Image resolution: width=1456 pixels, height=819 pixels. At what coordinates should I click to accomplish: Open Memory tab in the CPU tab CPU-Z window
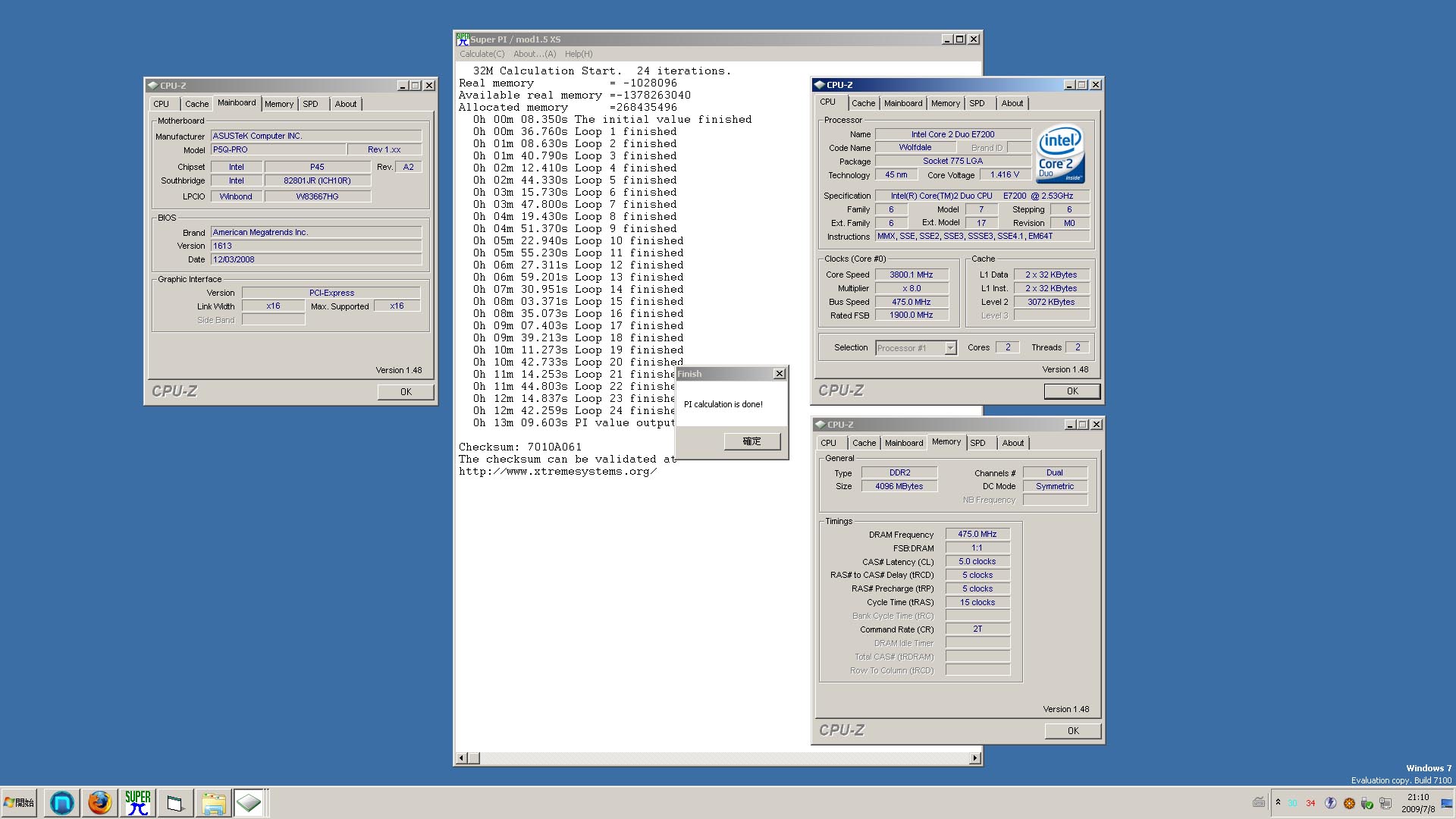tap(946, 103)
